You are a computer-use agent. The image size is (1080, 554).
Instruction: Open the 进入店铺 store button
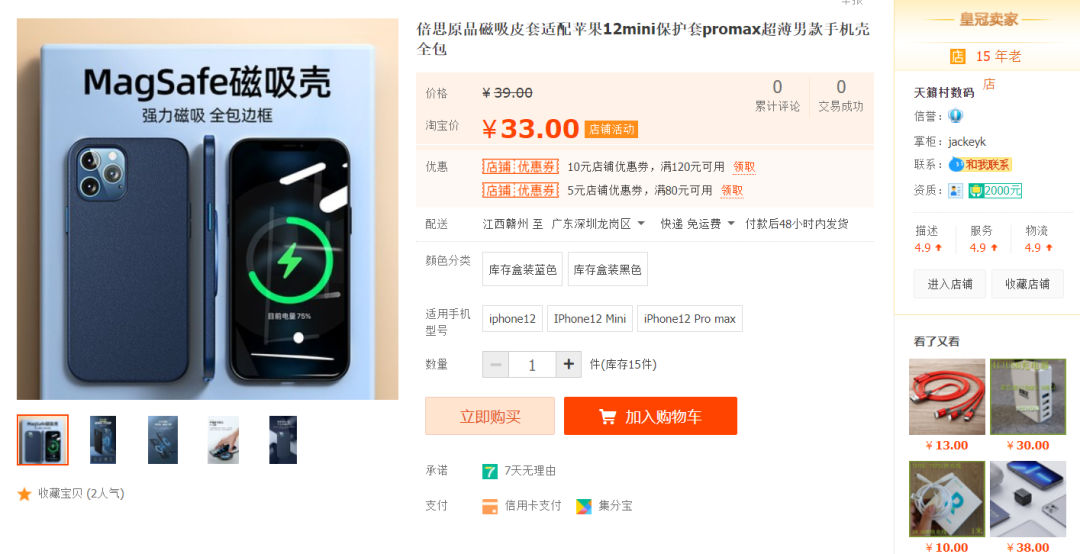point(950,284)
